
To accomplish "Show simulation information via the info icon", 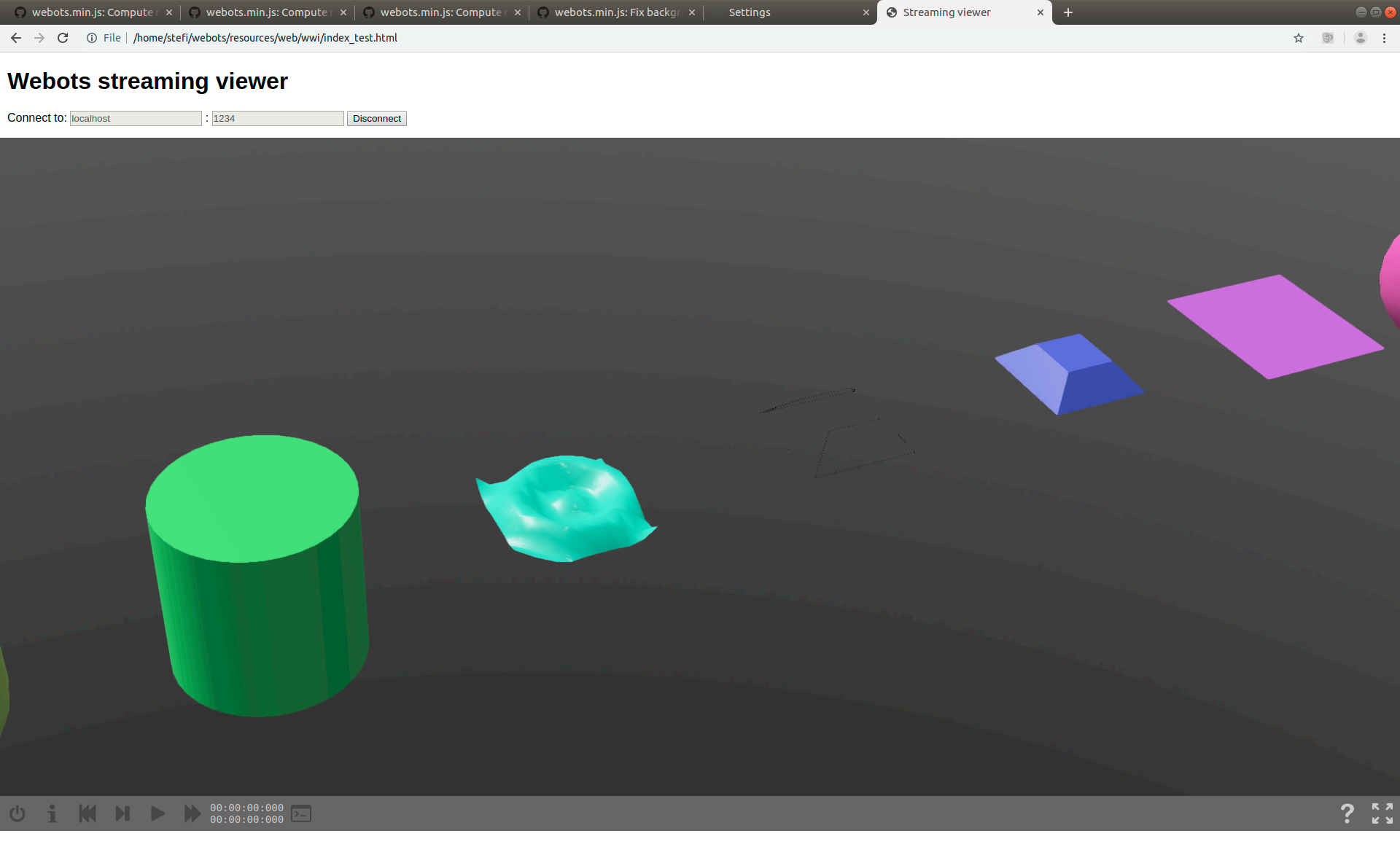I will pyautogui.click(x=51, y=813).
